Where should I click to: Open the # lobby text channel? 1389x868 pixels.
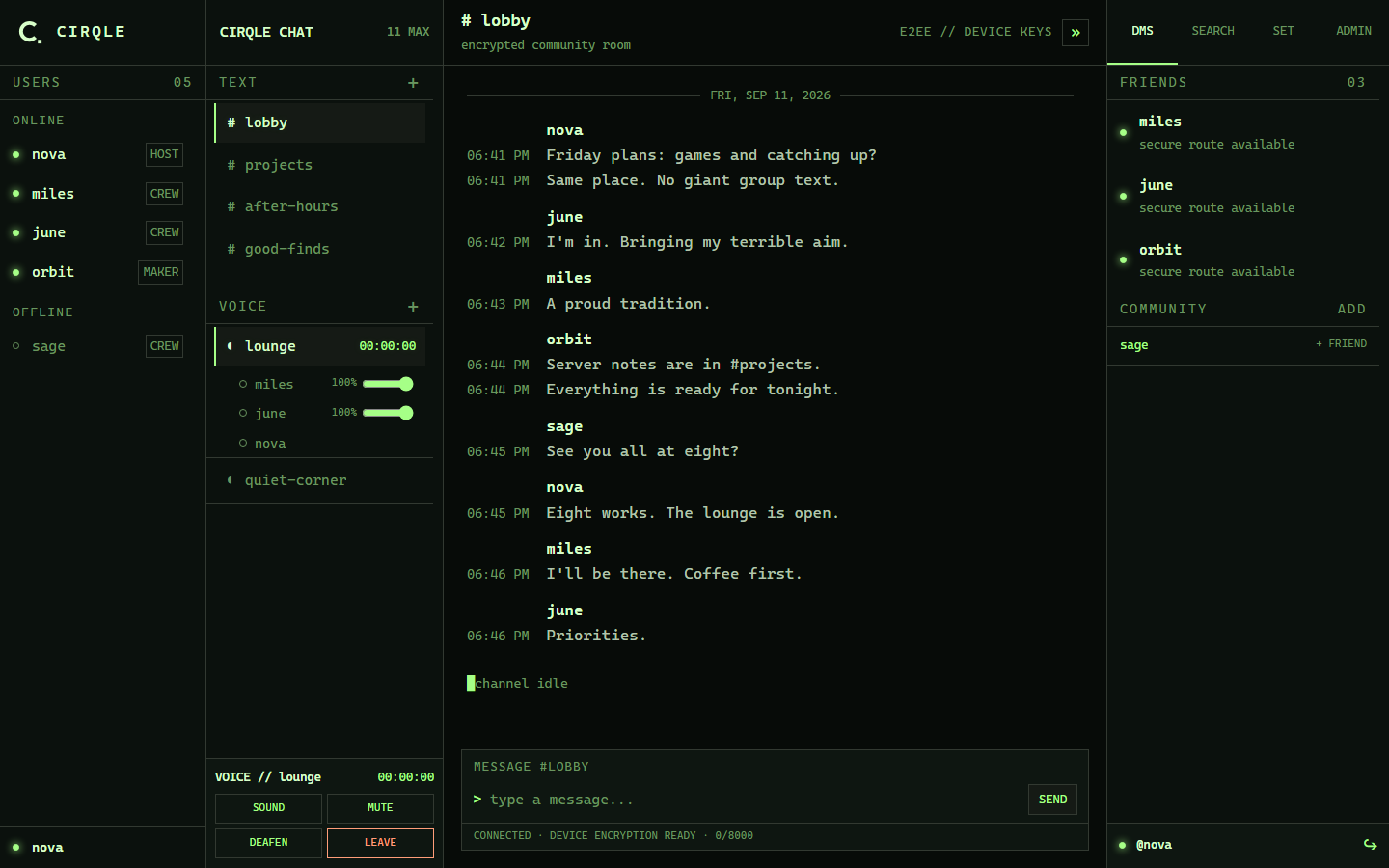click(x=319, y=122)
